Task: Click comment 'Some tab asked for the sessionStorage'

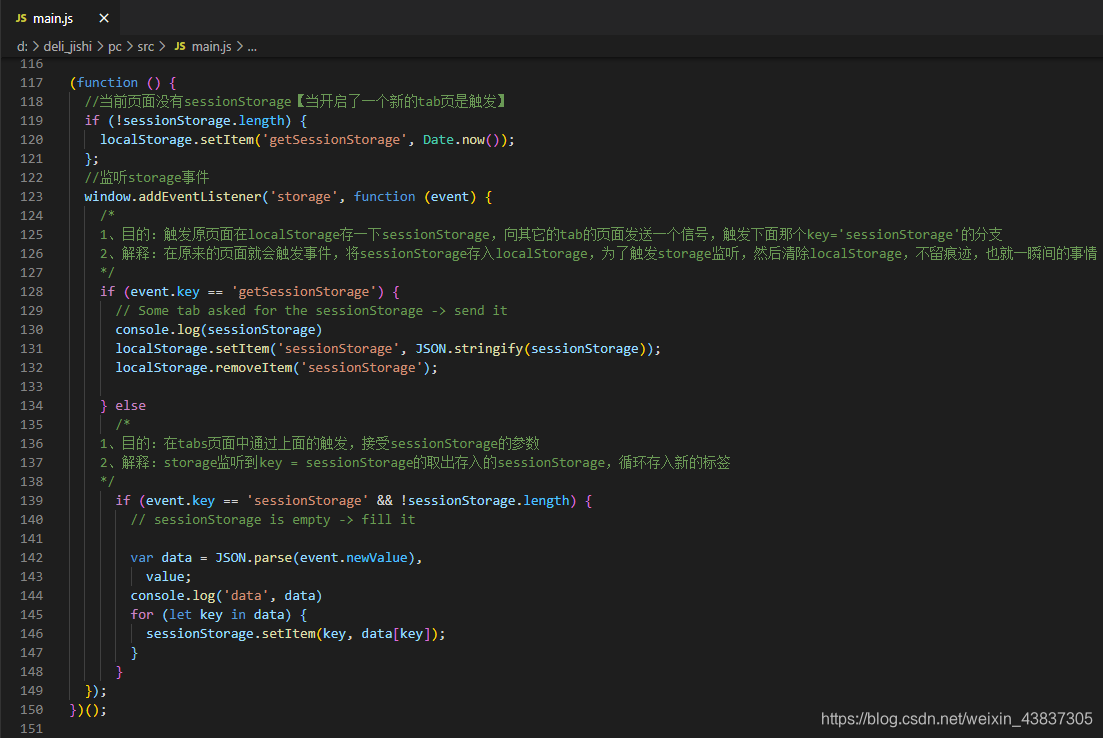Action: pyautogui.click(x=281, y=310)
